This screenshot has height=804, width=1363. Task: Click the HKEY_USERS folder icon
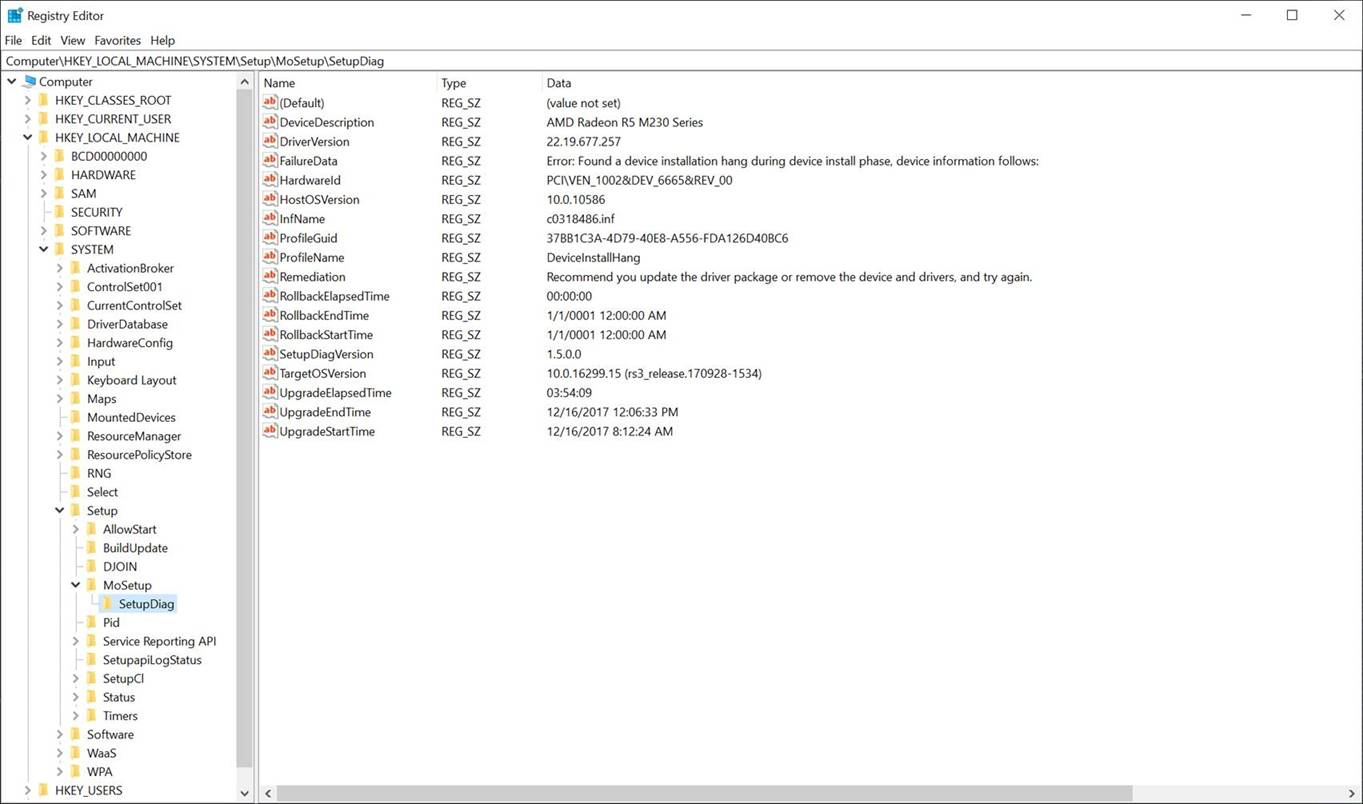coord(43,790)
